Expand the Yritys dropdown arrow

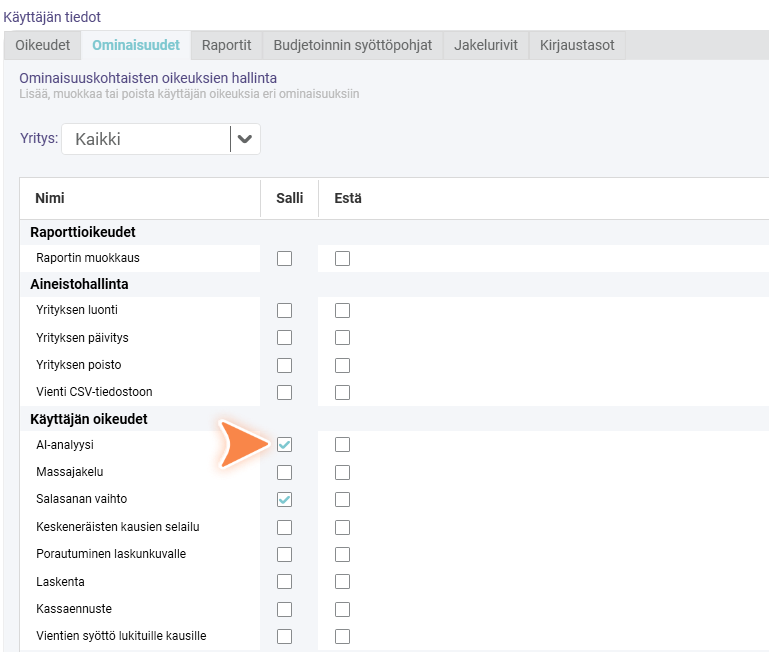point(245,139)
